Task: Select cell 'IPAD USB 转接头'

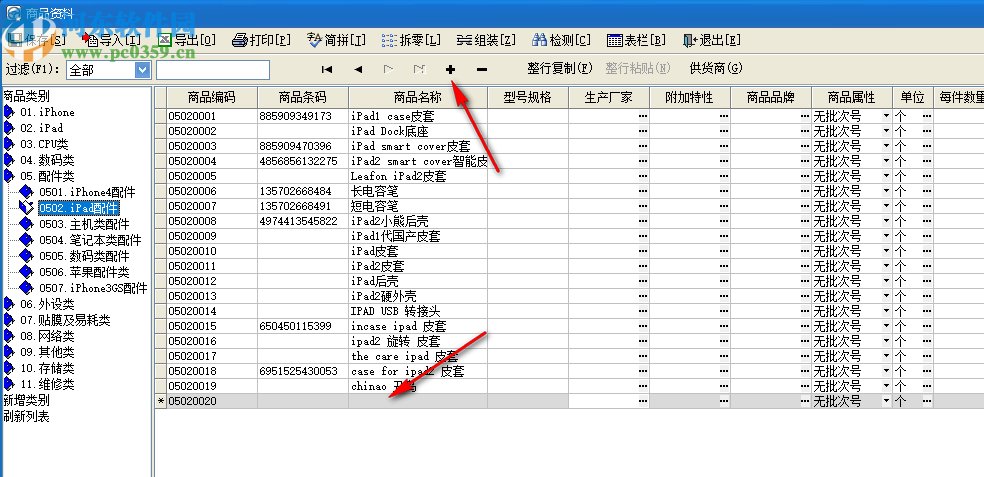Action: click(419, 311)
